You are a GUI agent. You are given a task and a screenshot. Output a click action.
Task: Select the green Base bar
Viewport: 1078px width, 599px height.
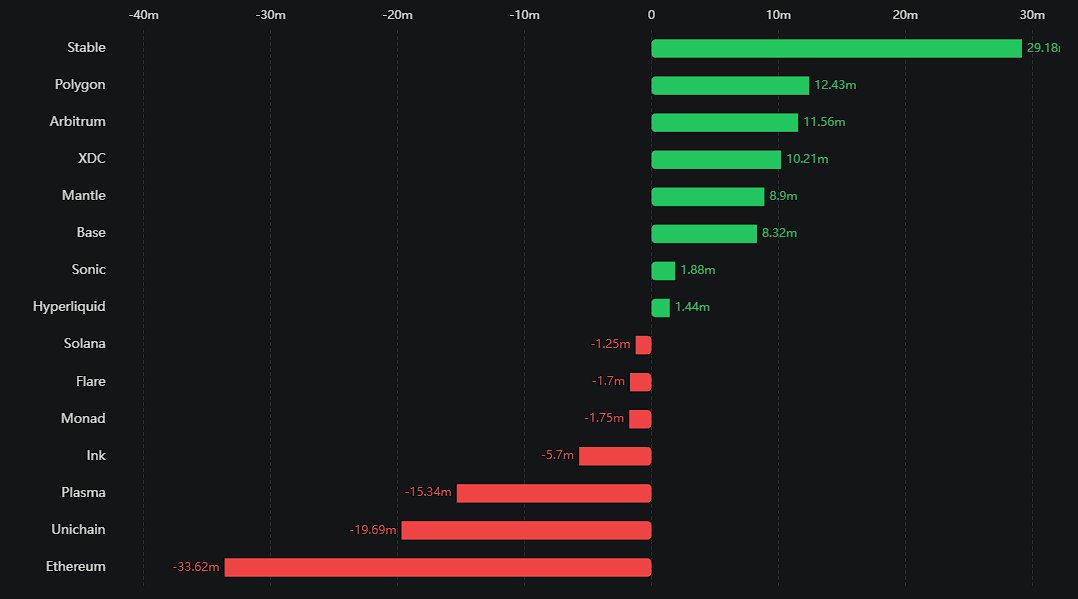click(704, 234)
